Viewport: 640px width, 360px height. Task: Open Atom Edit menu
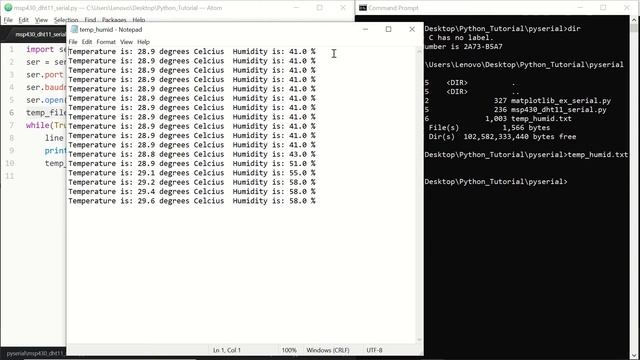pyautogui.click(x=23, y=20)
